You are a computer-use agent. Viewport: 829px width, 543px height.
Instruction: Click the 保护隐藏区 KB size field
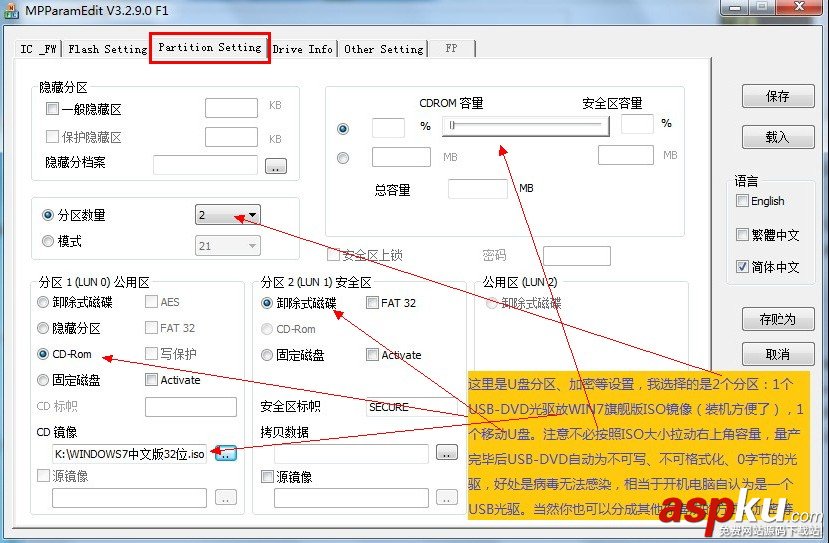[x=232, y=137]
